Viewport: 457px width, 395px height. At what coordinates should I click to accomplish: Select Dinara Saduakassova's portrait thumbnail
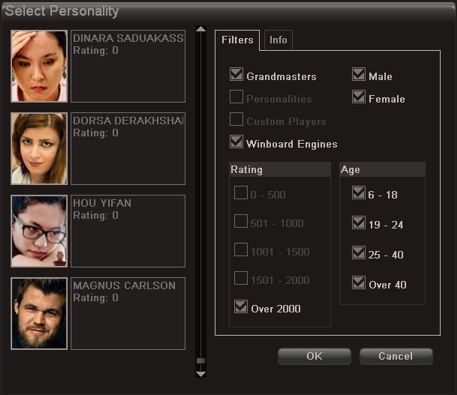[39, 66]
